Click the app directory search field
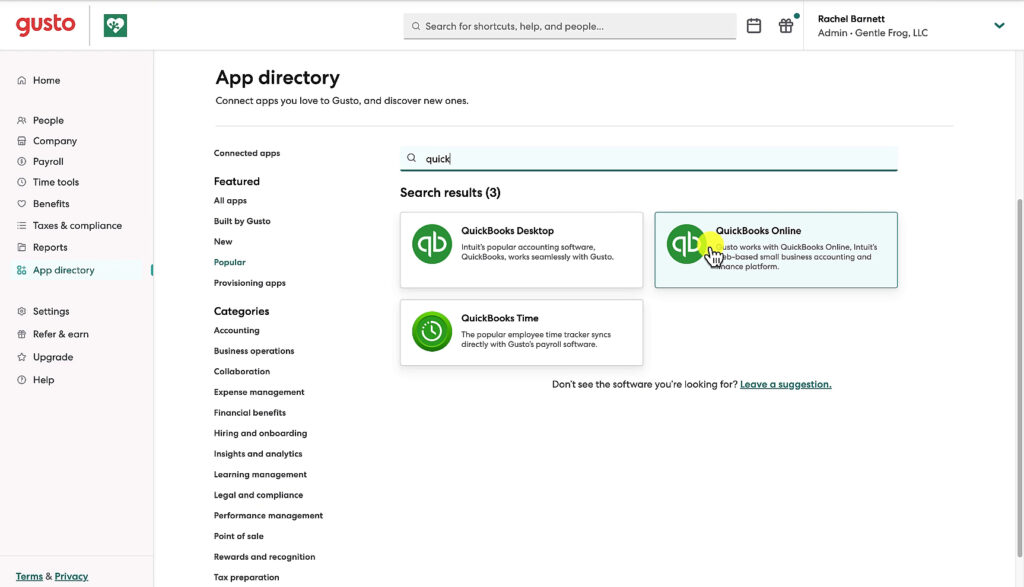This screenshot has height=587, width=1024. [650, 157]
